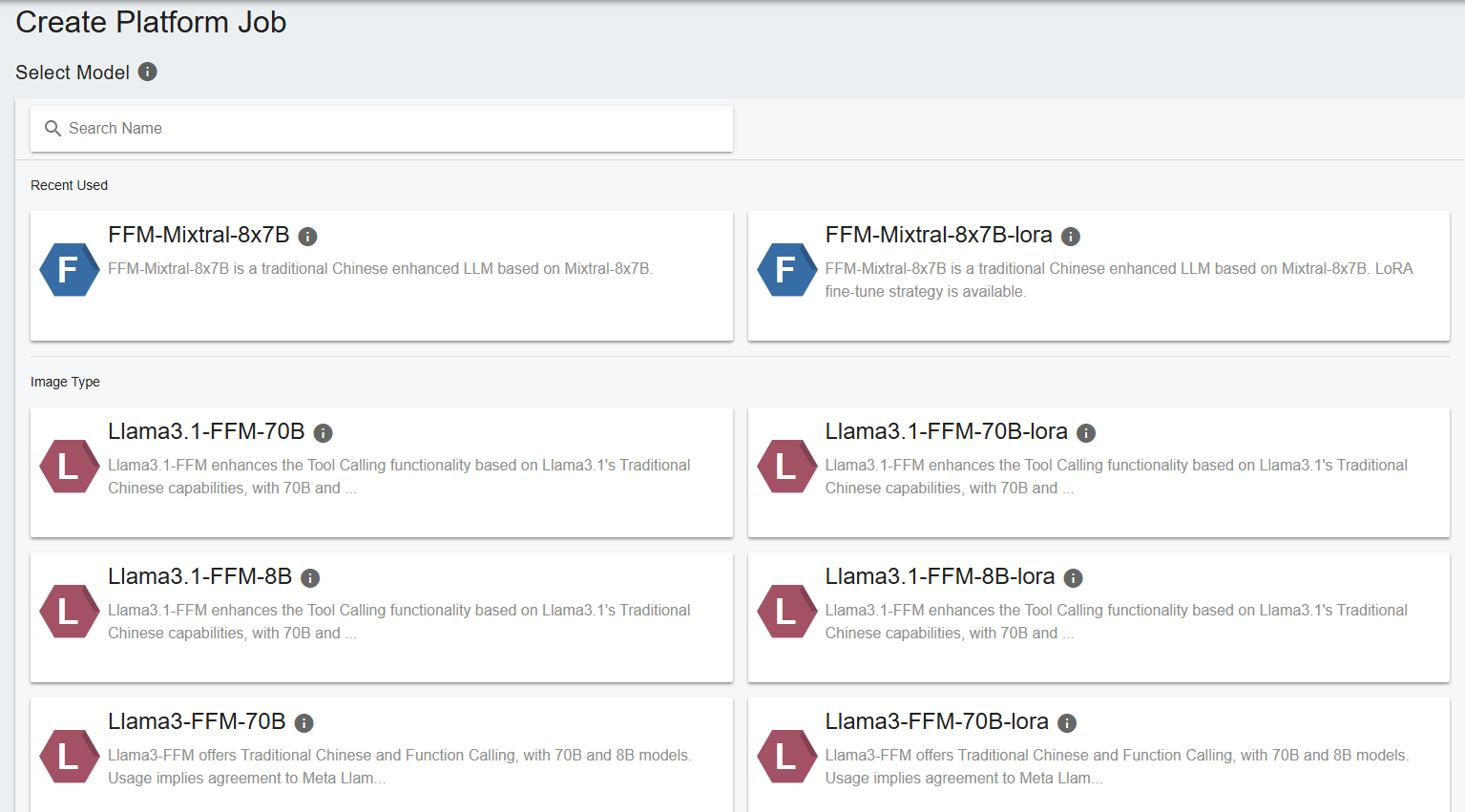This screenshot has height=812, width=1465.
Task: Click the Recent Used section label
Action: pyautogui.click(x=69, y=185)
